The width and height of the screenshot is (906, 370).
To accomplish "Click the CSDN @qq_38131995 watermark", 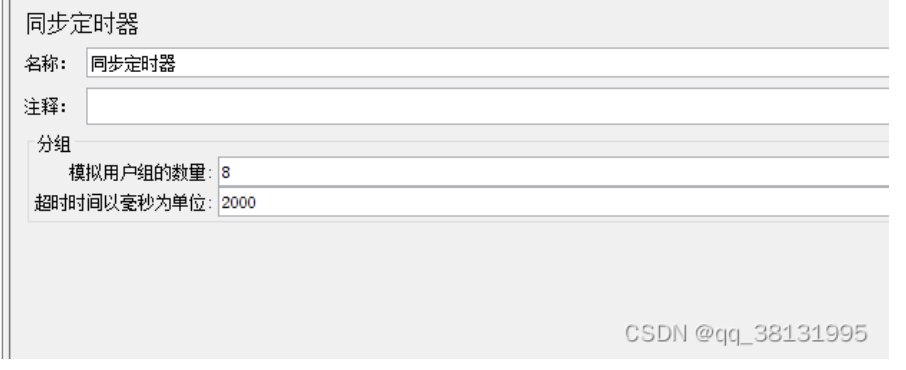I will click(x=746, y=334).
